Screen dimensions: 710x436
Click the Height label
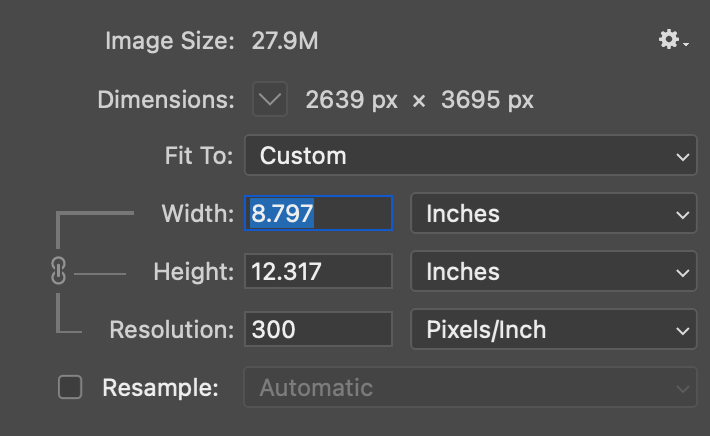tap(193, 271)
